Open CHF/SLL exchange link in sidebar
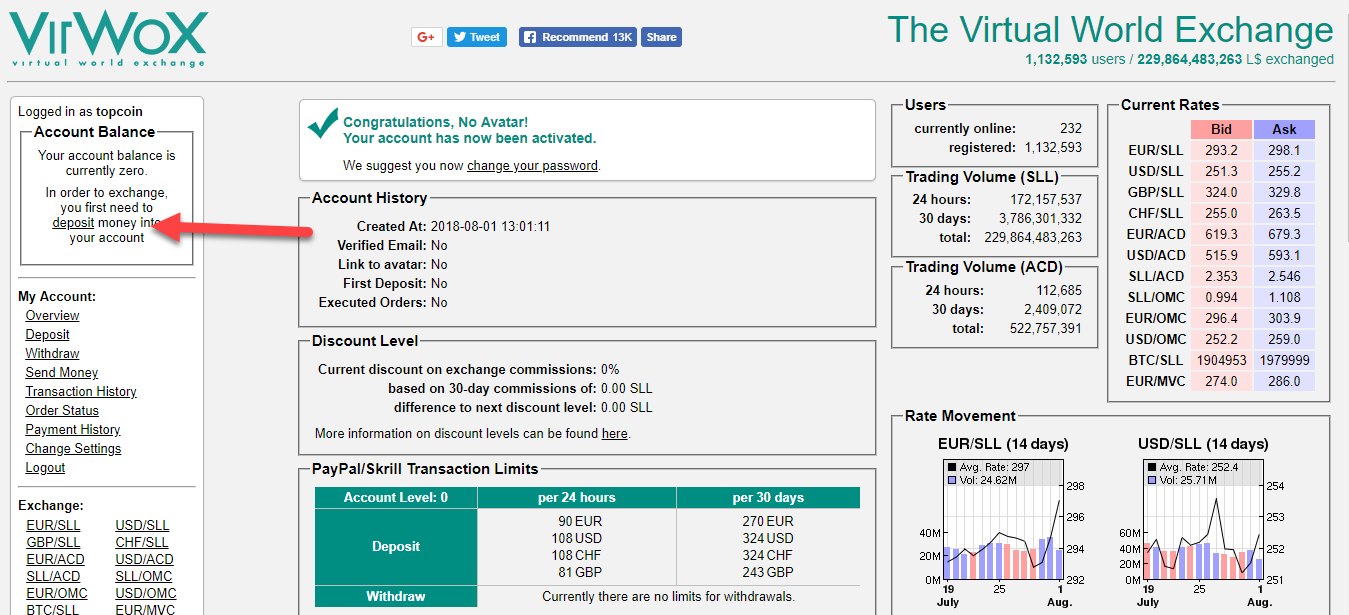This screenshot has width=1349, height=615. tap(142, 542)
